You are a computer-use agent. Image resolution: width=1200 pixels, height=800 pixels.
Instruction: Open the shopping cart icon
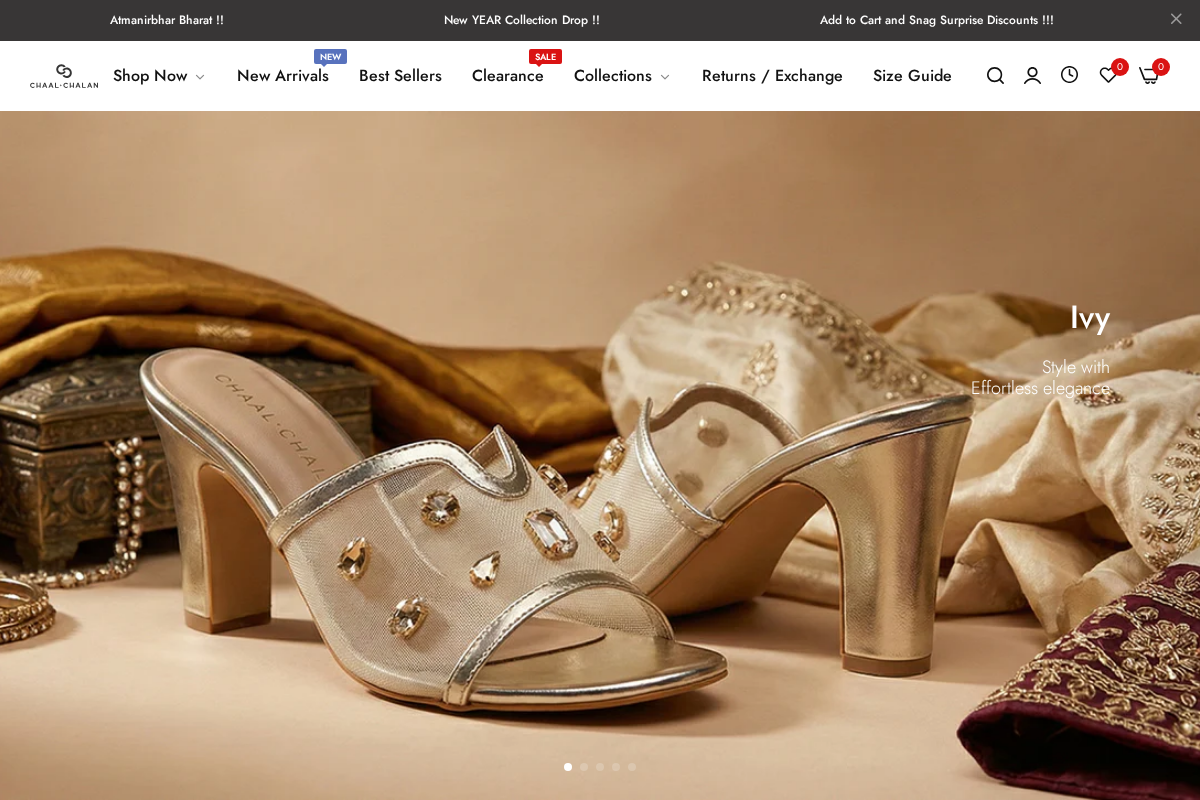coord(1147,75)
